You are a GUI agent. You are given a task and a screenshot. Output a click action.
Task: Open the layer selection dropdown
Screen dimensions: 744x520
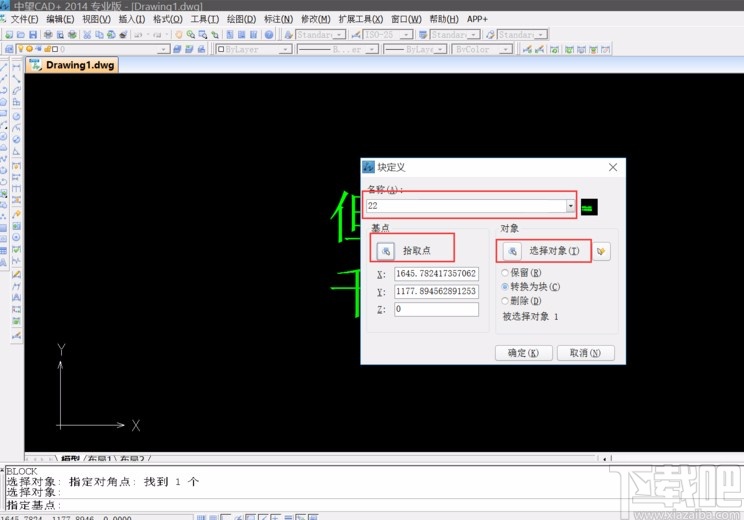click(x=163, y=49)
